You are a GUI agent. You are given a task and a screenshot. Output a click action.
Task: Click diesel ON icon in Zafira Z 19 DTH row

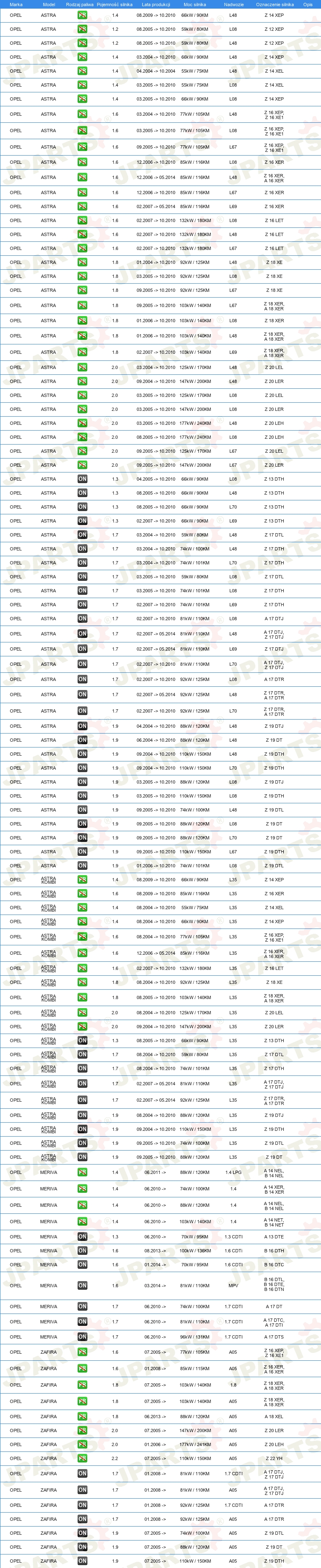(x=82, y=1561)
